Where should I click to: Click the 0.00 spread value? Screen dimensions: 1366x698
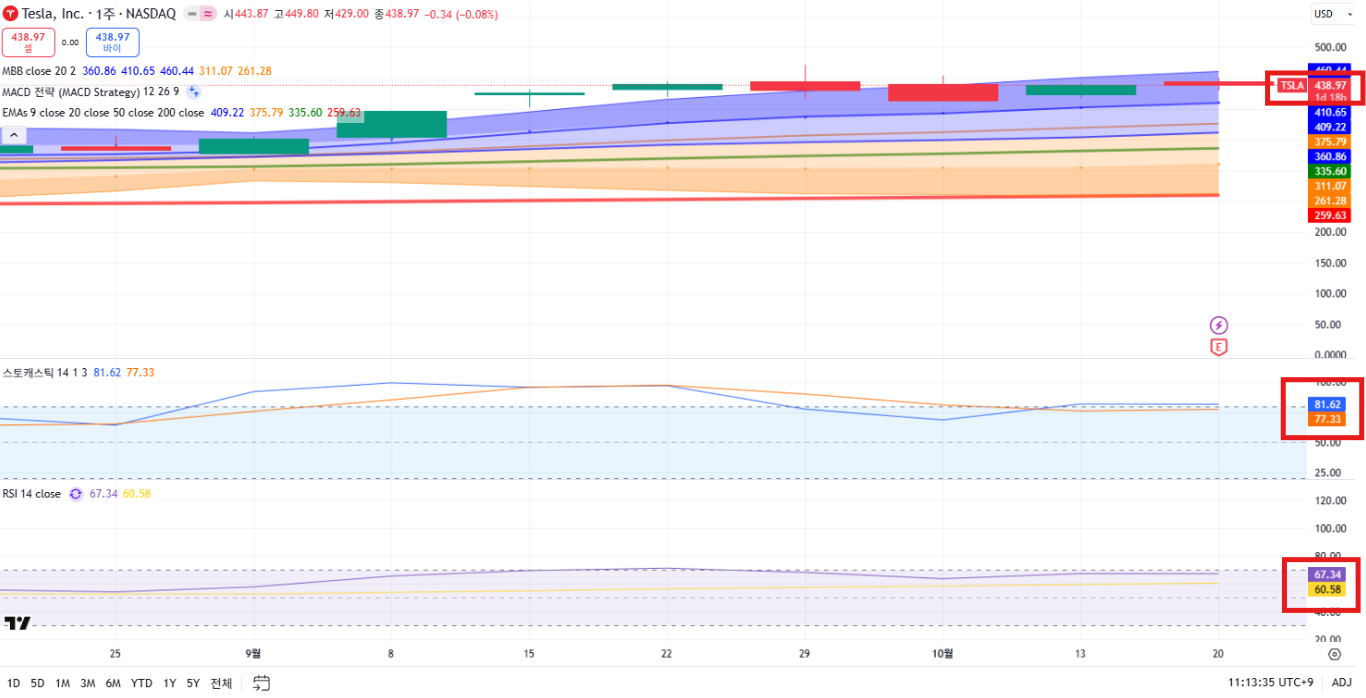(x=70, y=43)
